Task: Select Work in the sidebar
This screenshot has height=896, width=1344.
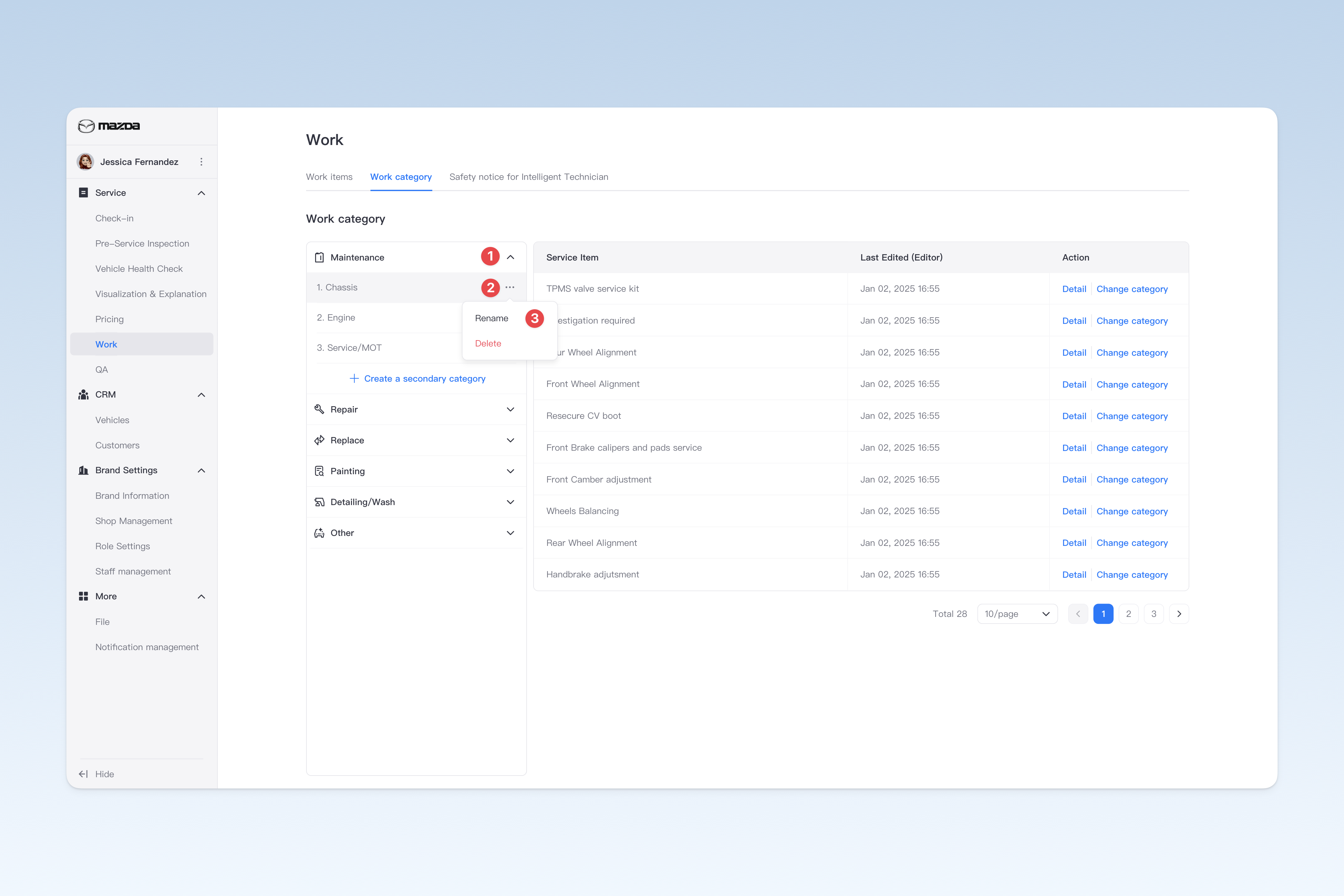Action: coord(142,344)
